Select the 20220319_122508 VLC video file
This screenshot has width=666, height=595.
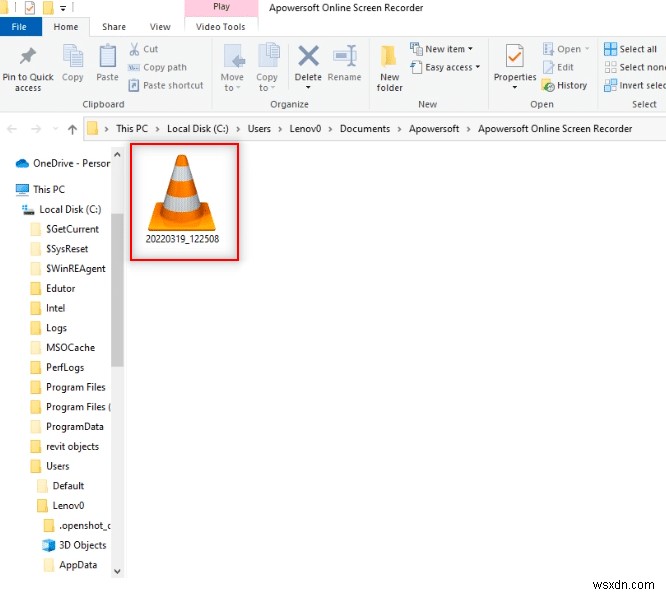pos(183,200)
